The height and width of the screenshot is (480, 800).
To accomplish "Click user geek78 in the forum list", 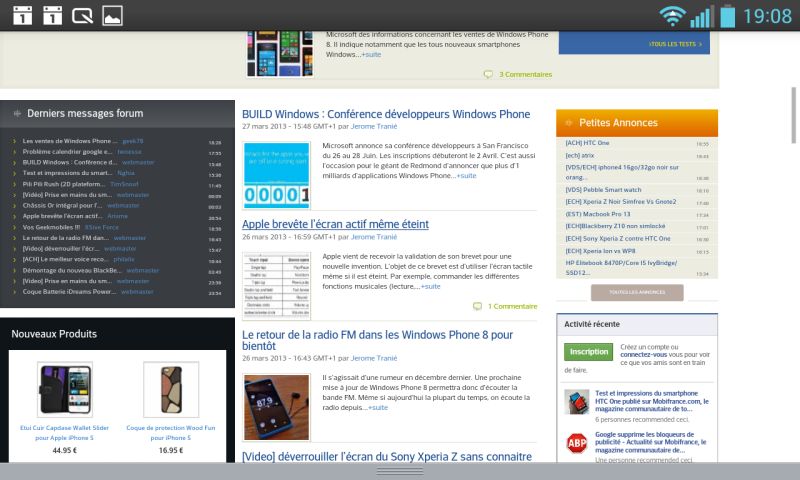I will (133, 141).
